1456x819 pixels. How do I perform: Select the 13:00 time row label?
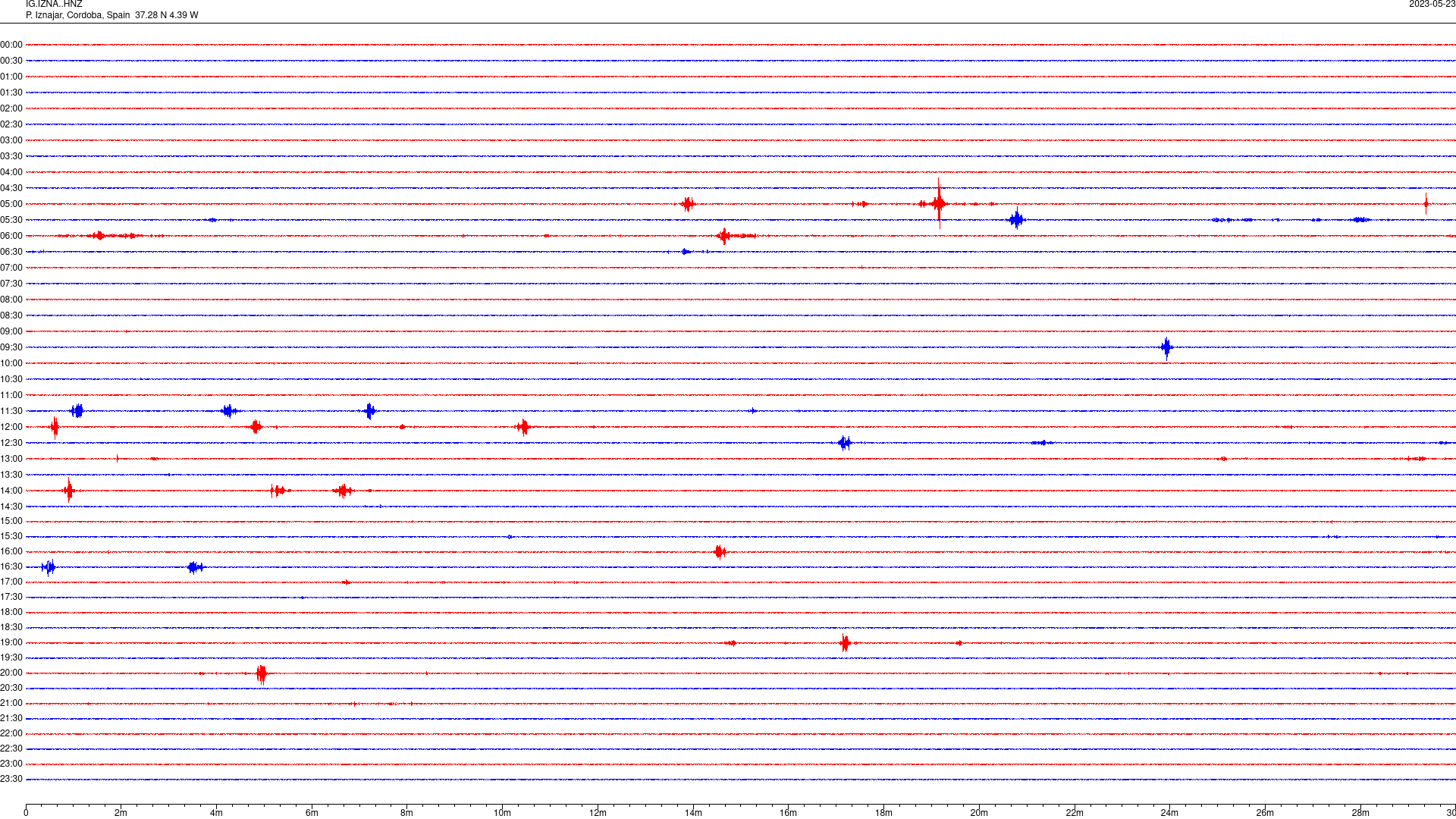point(11,459)
